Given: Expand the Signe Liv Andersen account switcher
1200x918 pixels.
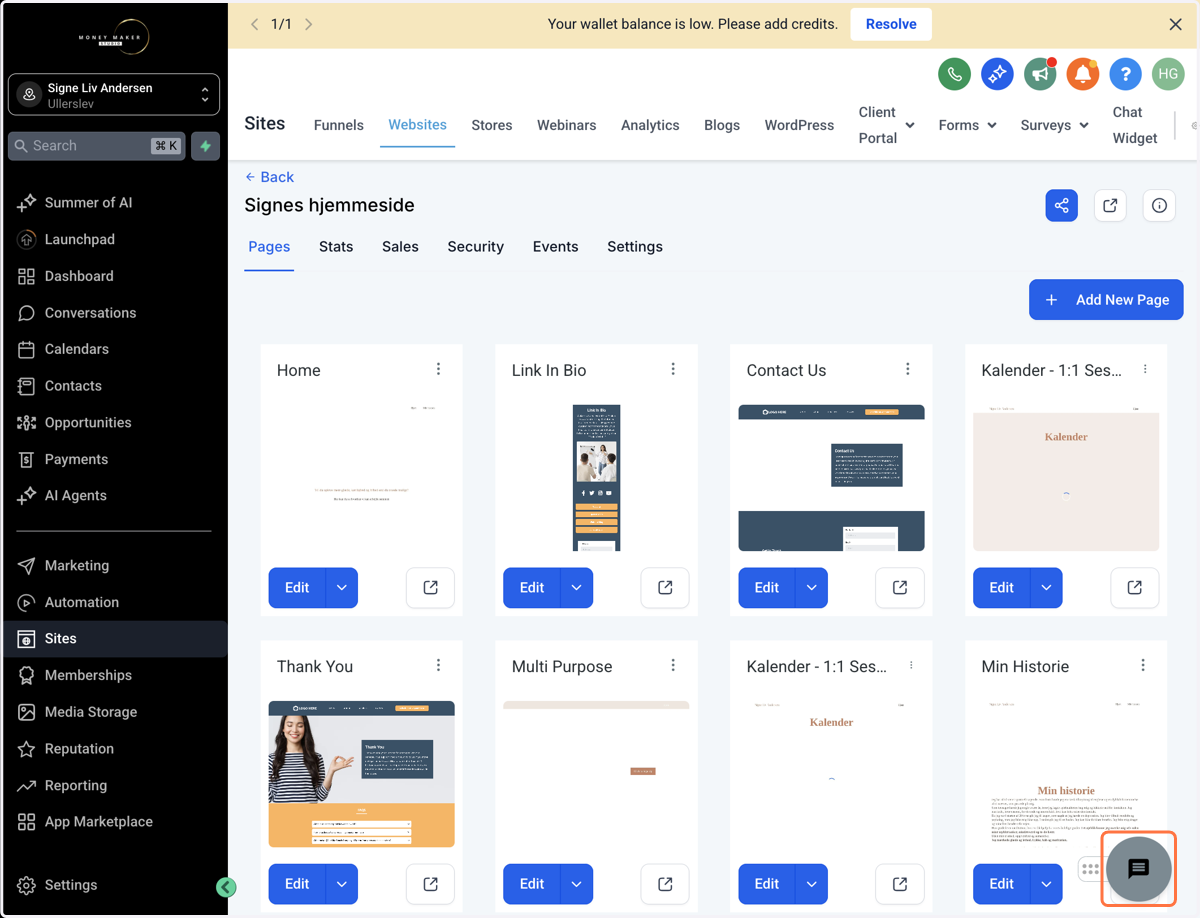Looking at the screenshot, I should click(114, 95).
